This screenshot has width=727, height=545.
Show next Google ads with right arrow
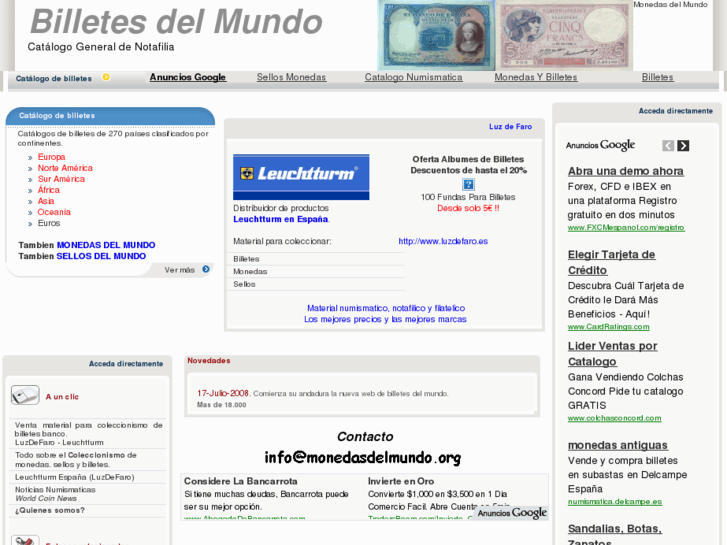(683, 146)
